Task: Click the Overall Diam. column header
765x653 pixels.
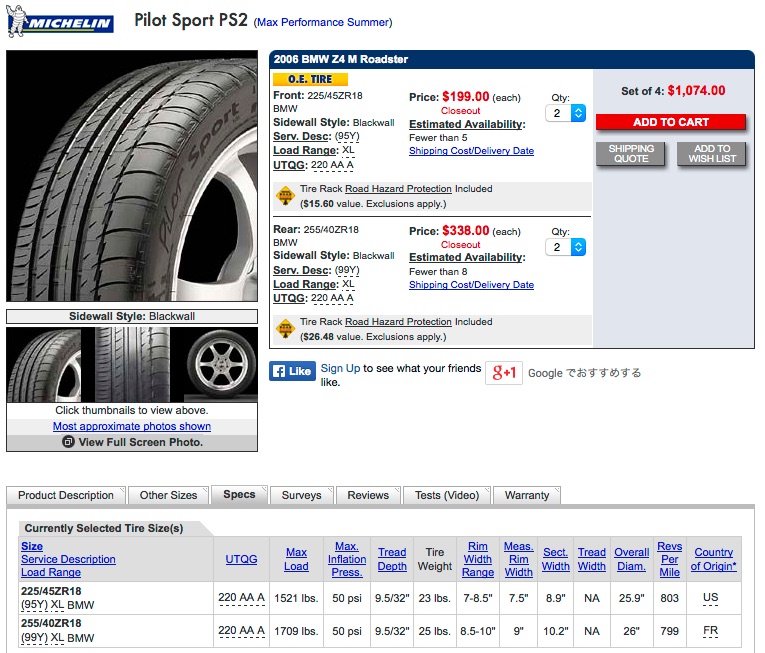Action: coord(631,559)
